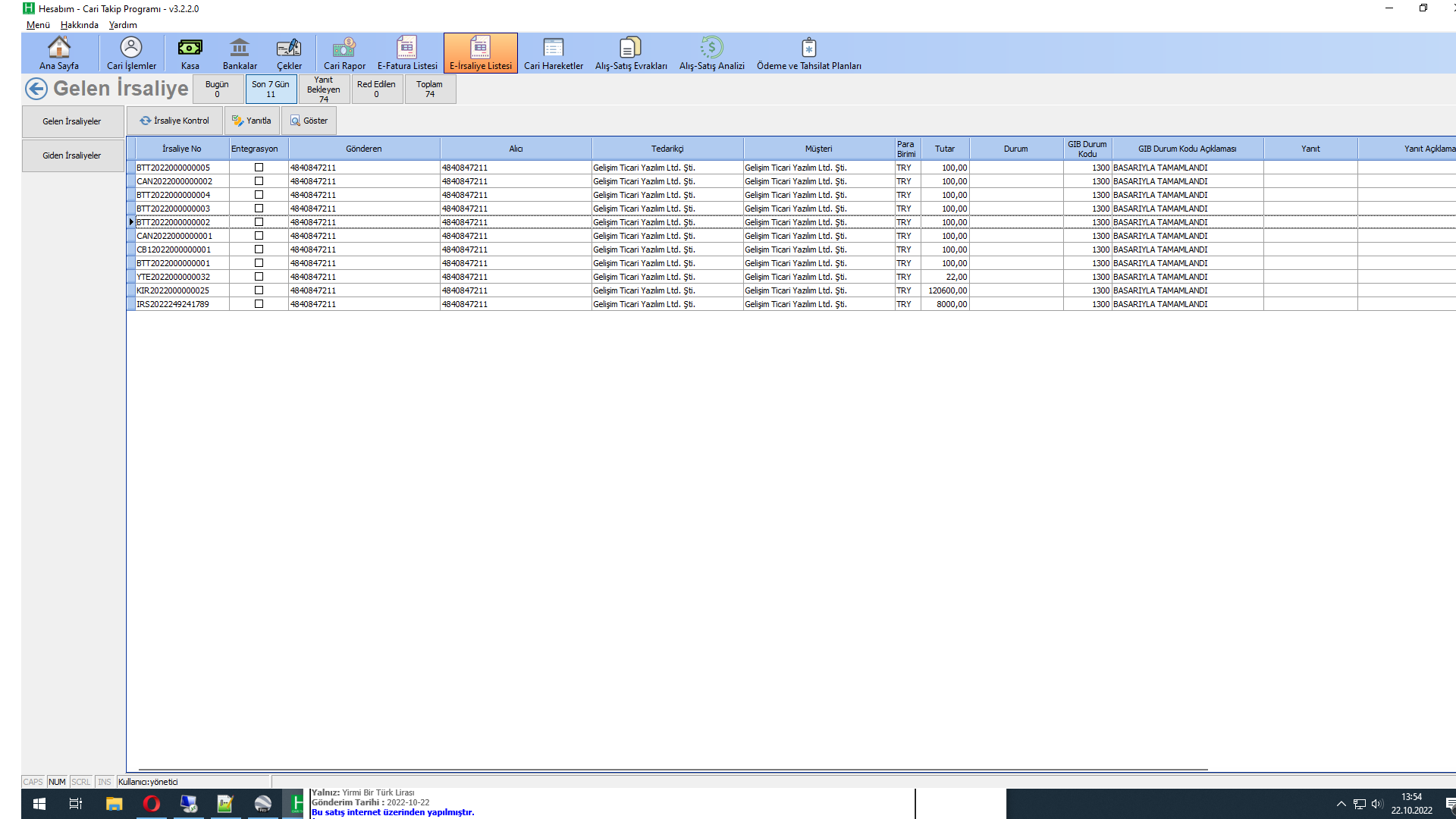Image resolution: width=1456 pixels, height=819 pixels.
Task: Open the volume control in system tray
Action: click(1377, 804)
